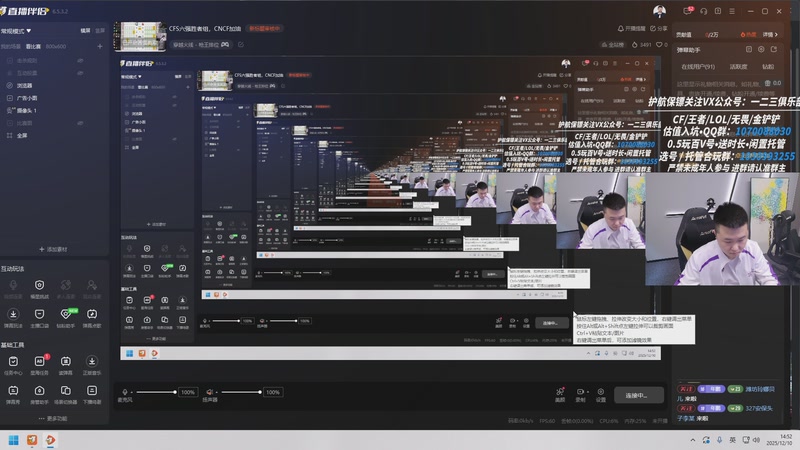Image resolution: width=800 pixels, height=450 pixels.
Task: Click the microphone icon beside volume slider
Action: click(x=124, y=392)
